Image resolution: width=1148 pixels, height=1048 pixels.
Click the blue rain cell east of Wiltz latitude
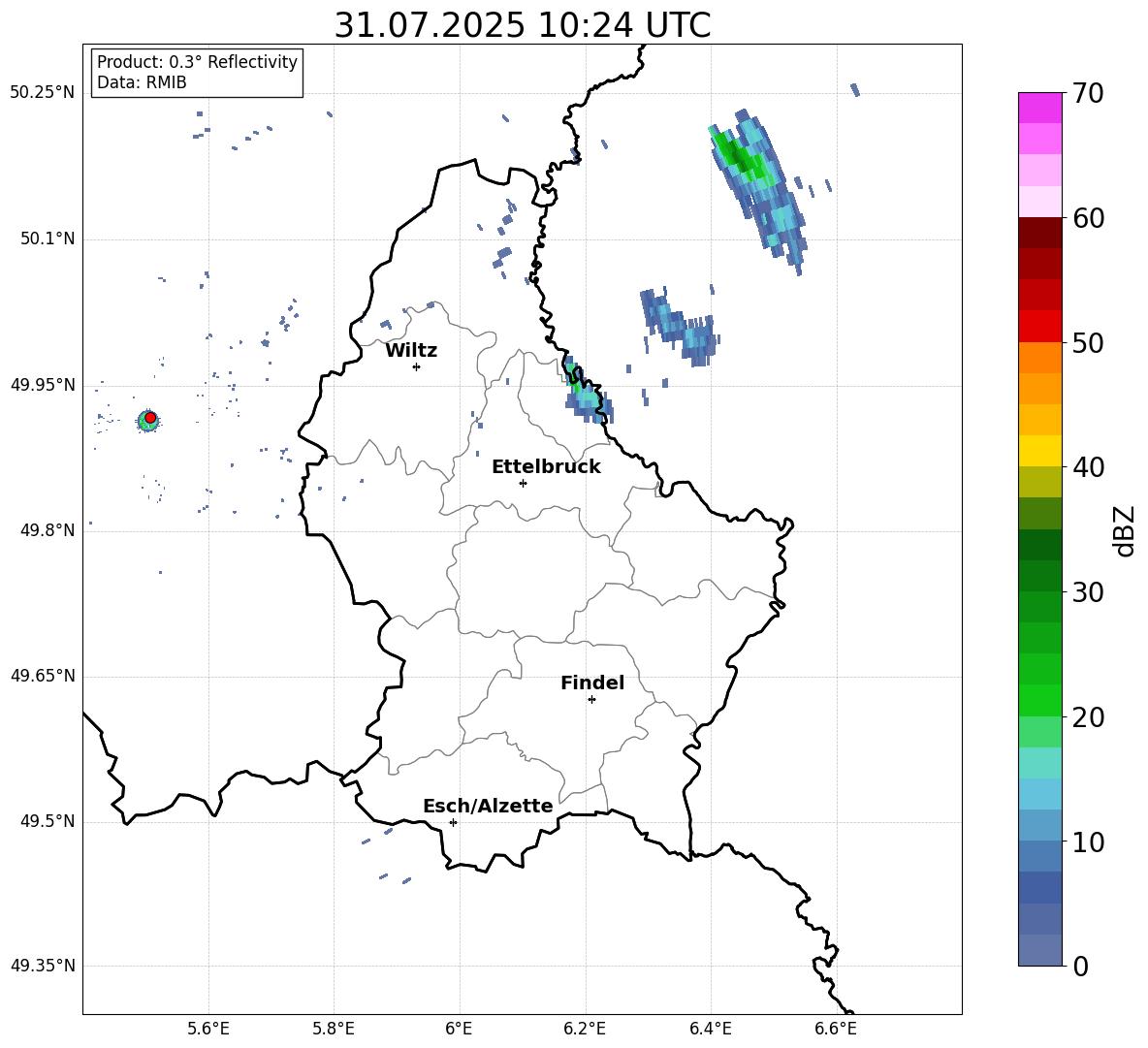click(679, 327)
